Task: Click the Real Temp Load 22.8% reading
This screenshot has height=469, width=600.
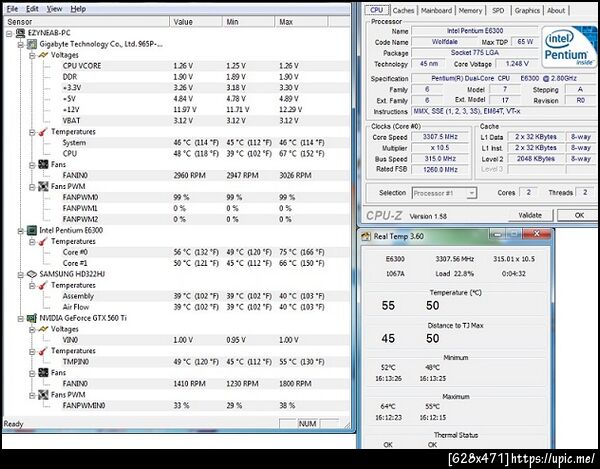Action: pyautogui.click(x=454, y=274)
